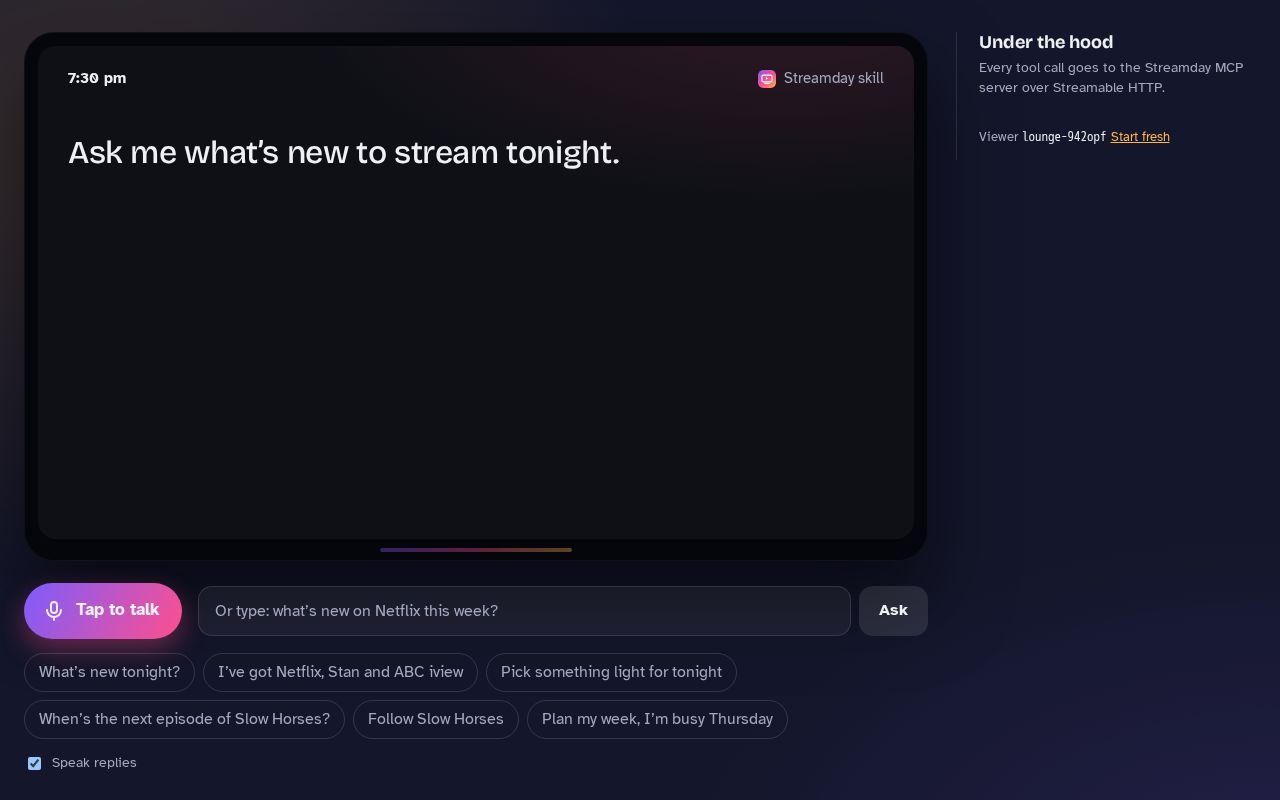
Task: Click the Streamday skill label text
Action: pyautogui.click(x=834, y=78)
